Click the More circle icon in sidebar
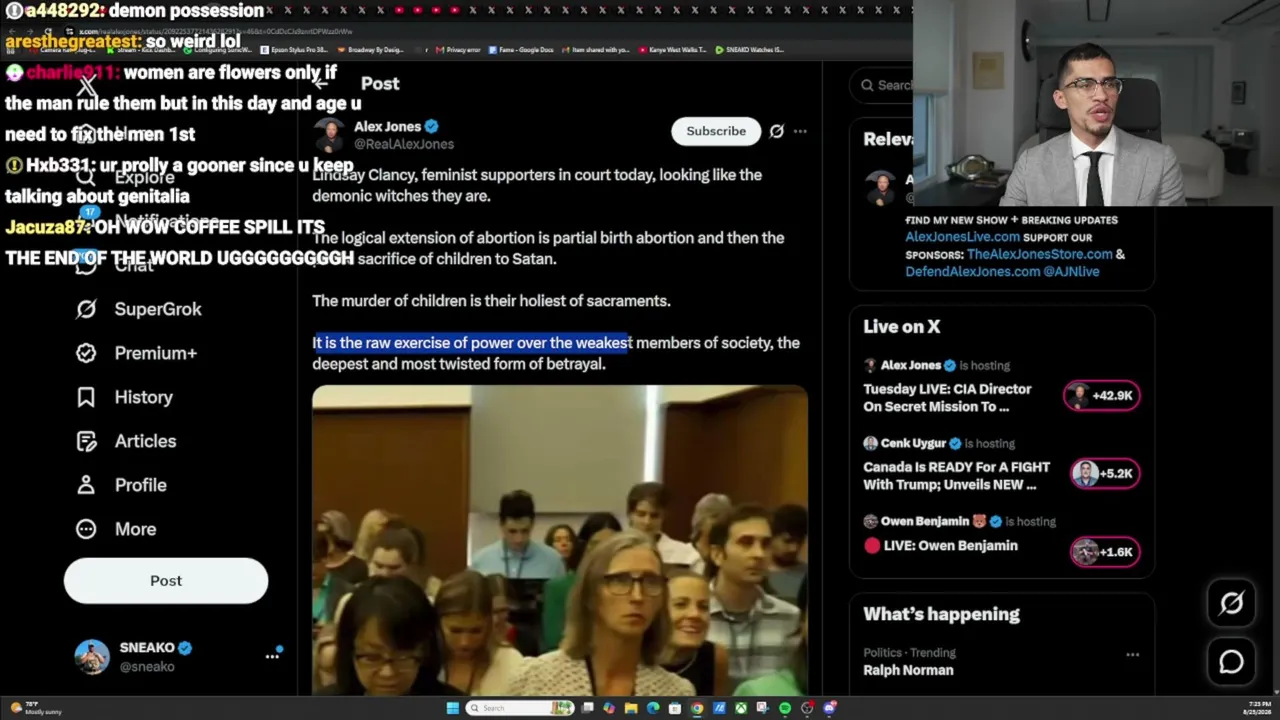This screenshot has width=1280, height=720. pos(86,529)
